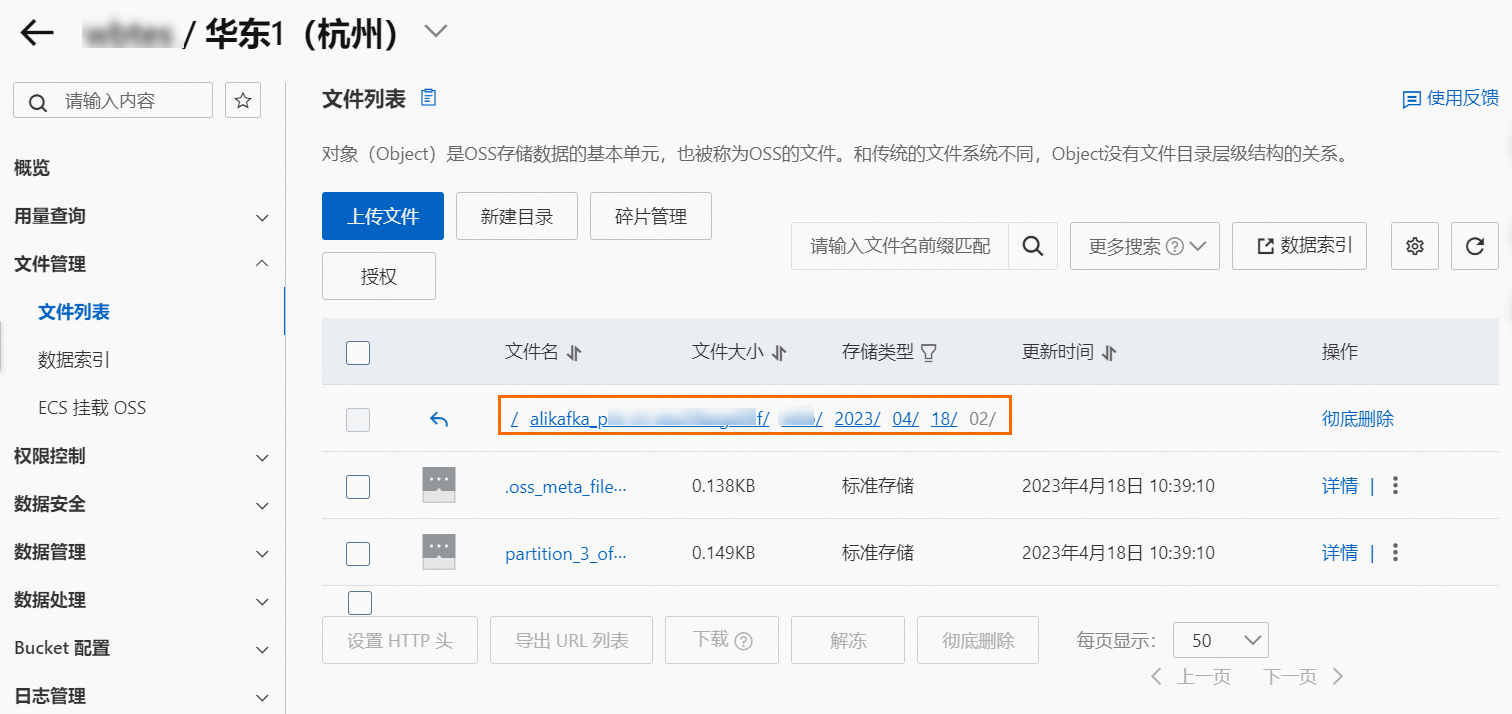Screen dimensions: 1512x714
Task: Click the 碎片管理 button
Action: pyautogui.click(x=651, y=216)
